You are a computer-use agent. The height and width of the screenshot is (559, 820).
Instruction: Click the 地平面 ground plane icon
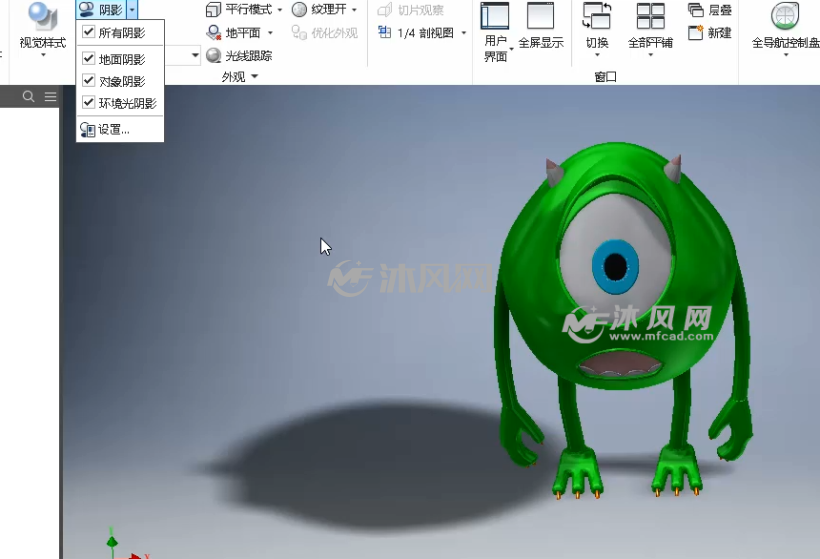pyautogui.click(x=213, y=32)
